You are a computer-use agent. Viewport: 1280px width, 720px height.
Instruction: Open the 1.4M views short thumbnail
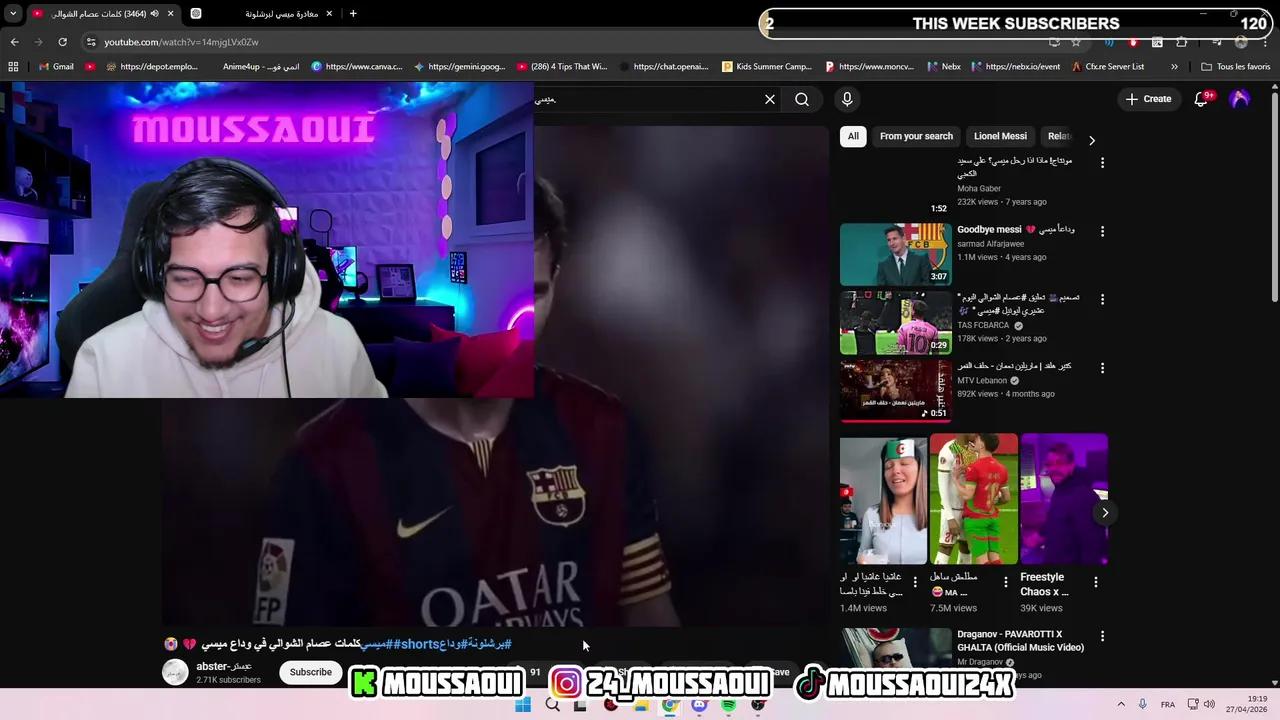click(x=883, y=499)
